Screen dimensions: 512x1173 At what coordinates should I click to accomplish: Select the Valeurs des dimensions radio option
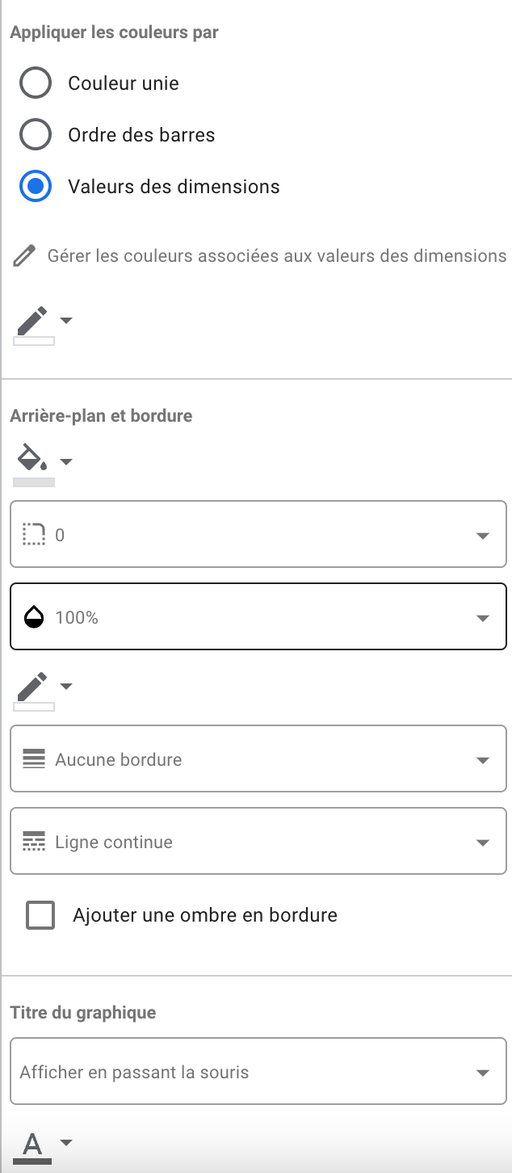click(35, 186)
